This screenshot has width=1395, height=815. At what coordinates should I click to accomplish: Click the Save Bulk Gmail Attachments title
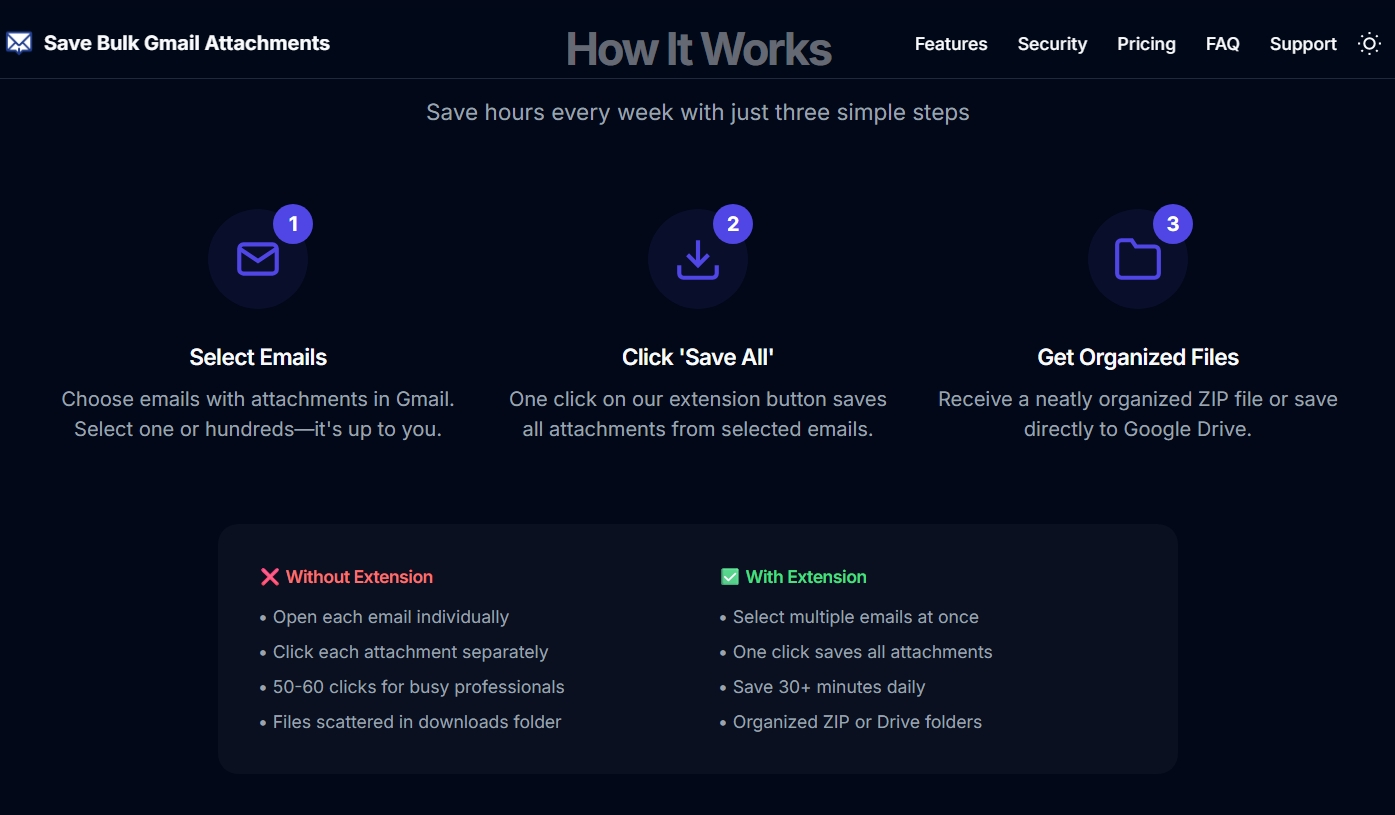(x=187, y=43)
